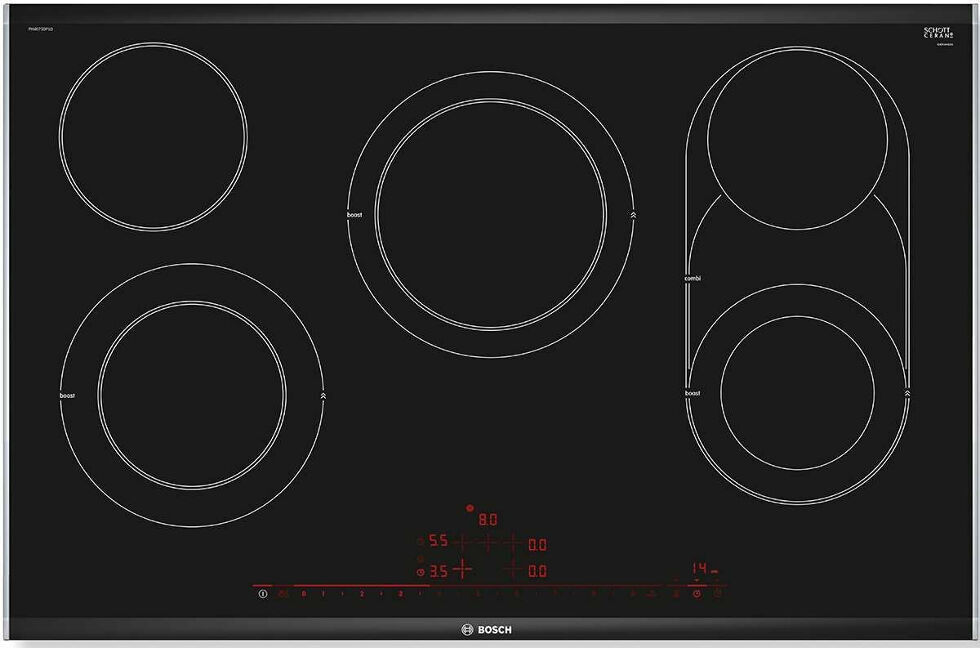Tap the dim stopwatch icon at far right
Viewport: 980px width, 648px height.
coord(717,594)
